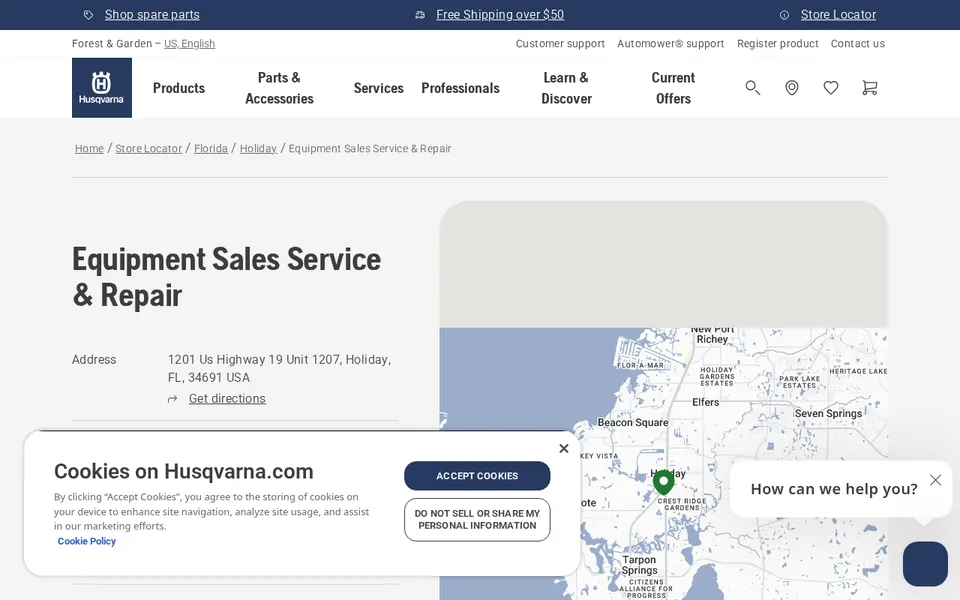Click the header location pin icon

(792, 88)
